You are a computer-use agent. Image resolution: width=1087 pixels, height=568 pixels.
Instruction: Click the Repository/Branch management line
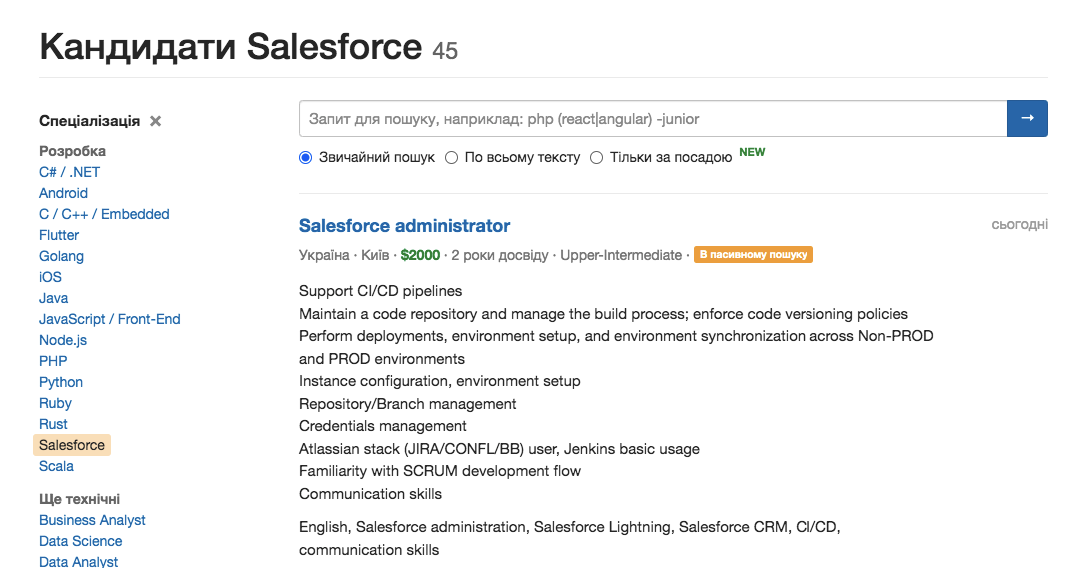[x=408, y=404]
